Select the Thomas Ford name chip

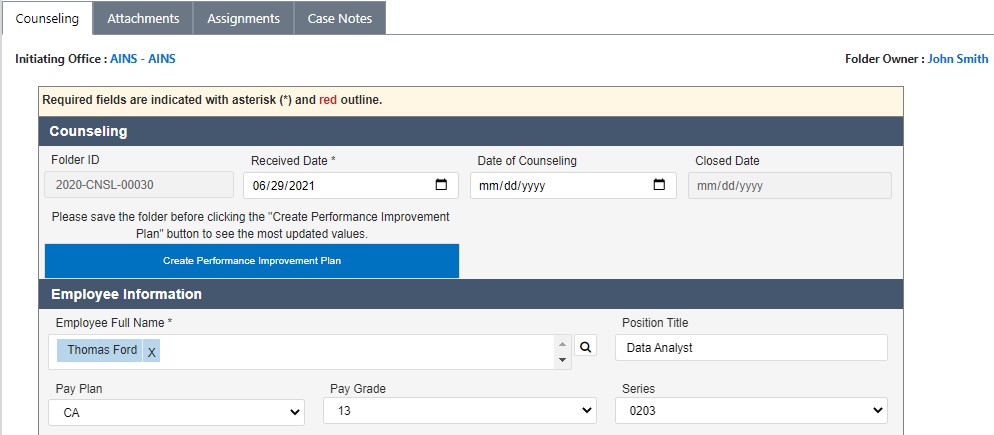[x=102, y=350]
